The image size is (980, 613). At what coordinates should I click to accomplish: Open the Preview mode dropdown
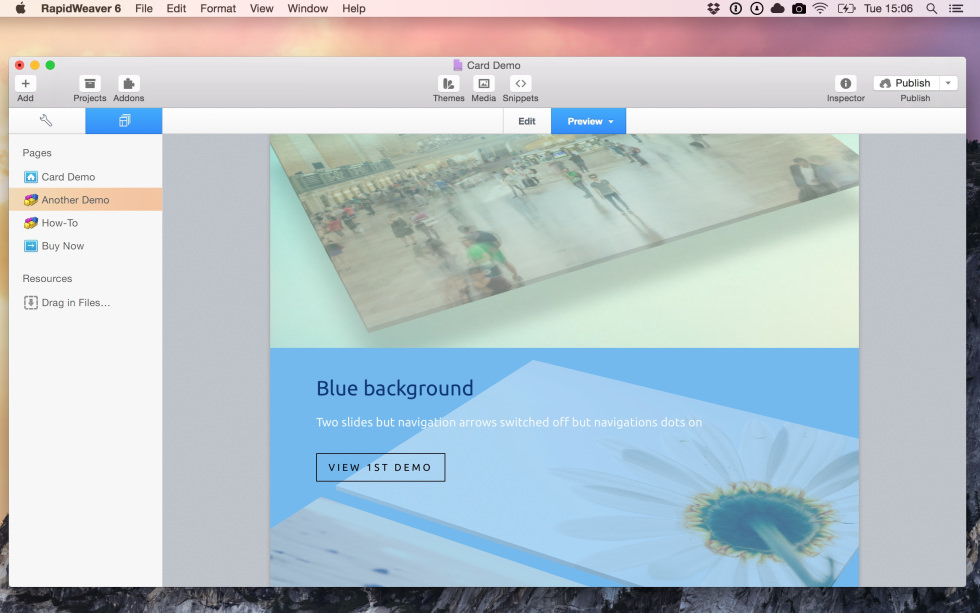point(589,121)
